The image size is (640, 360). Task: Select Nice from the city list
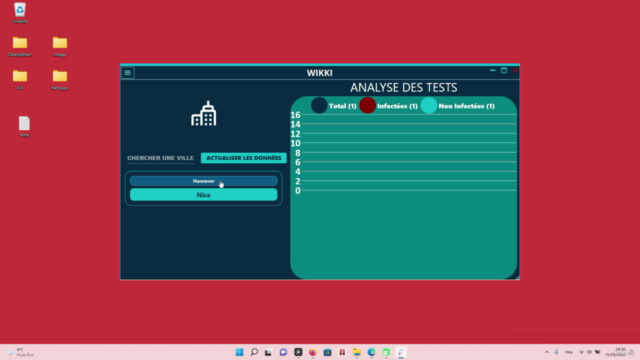tap(204, 195)
